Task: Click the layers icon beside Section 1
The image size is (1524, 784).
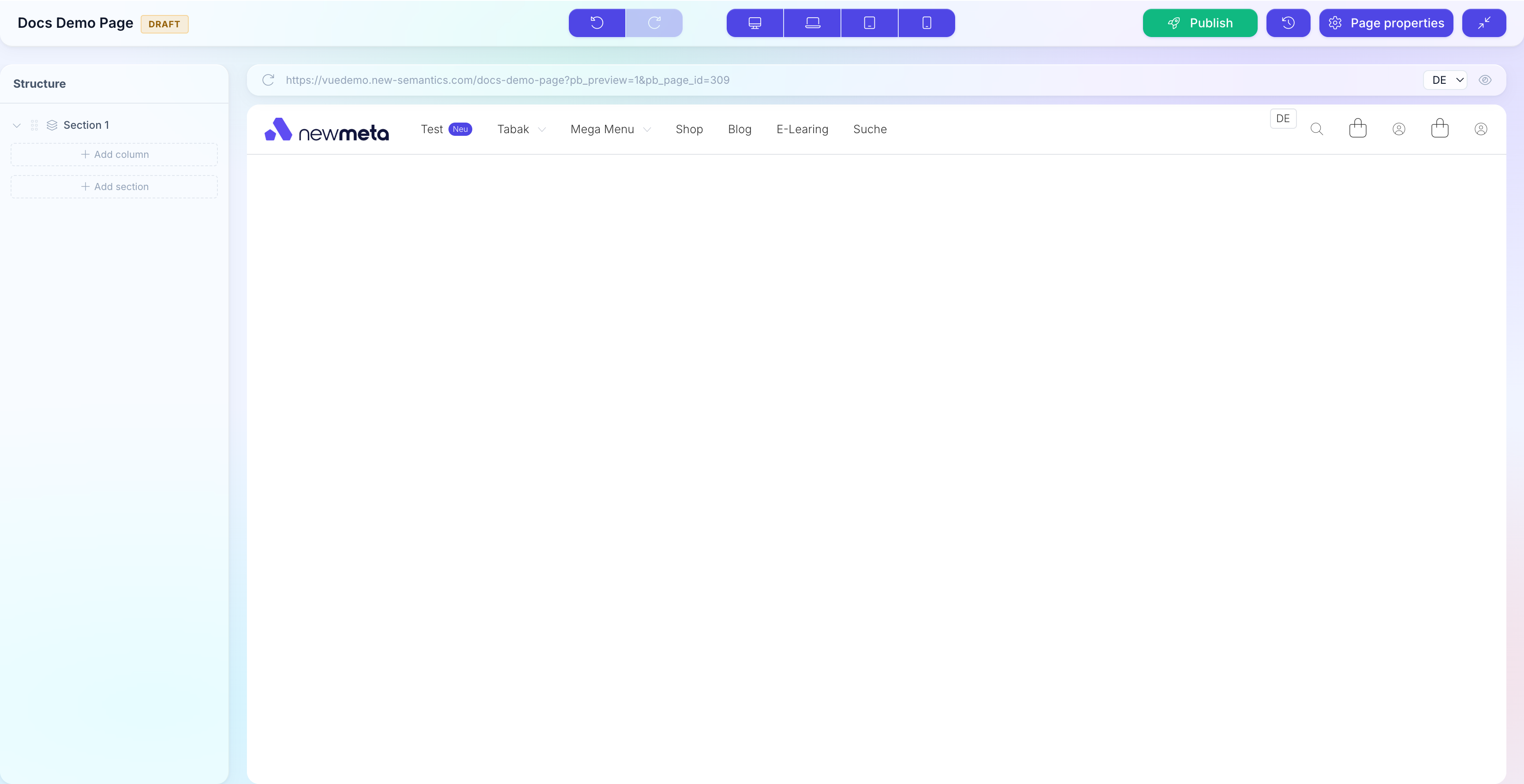Action: pos(52,125)
